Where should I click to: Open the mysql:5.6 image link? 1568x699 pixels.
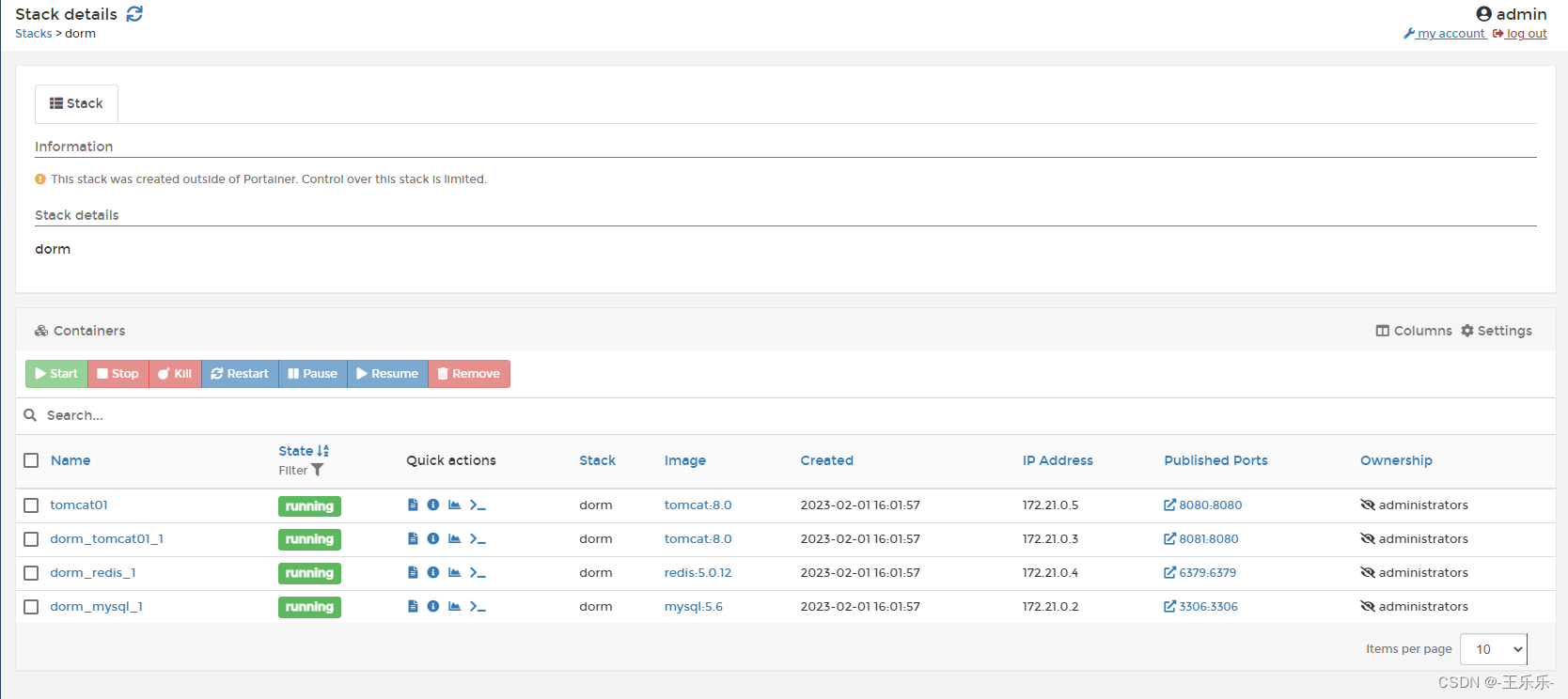694,607
